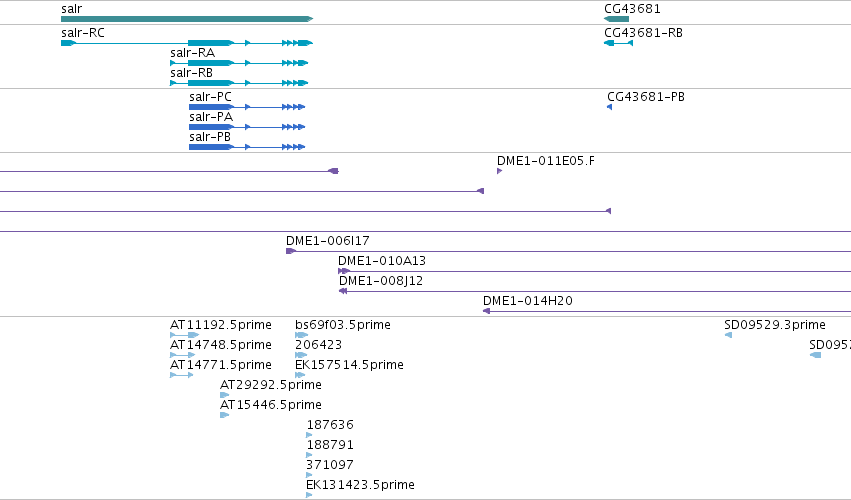Select the EK157514.5prime EST arrow
The image size is (851, 500).
(x=300, y=375)
